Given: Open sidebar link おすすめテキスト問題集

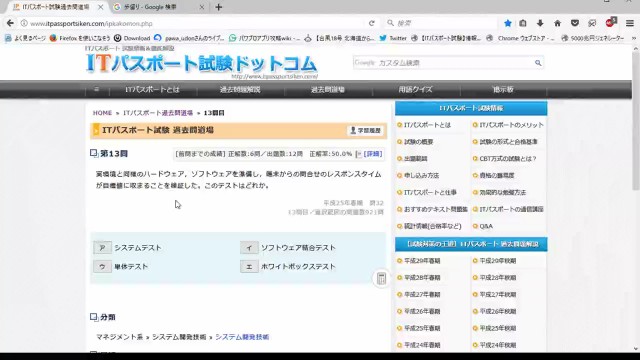Looking at the screenshot, I should (x=436, y=209).
